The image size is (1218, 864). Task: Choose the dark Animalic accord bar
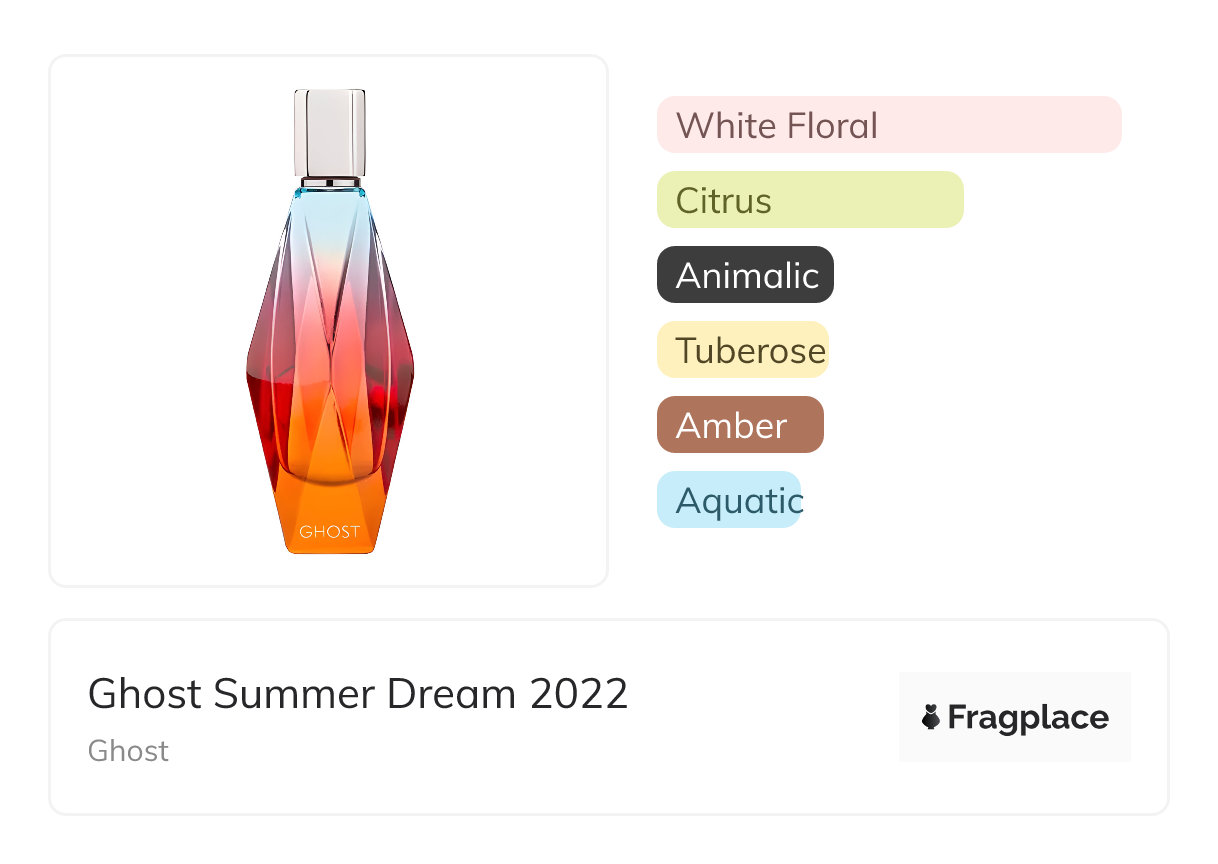[745, 275]
